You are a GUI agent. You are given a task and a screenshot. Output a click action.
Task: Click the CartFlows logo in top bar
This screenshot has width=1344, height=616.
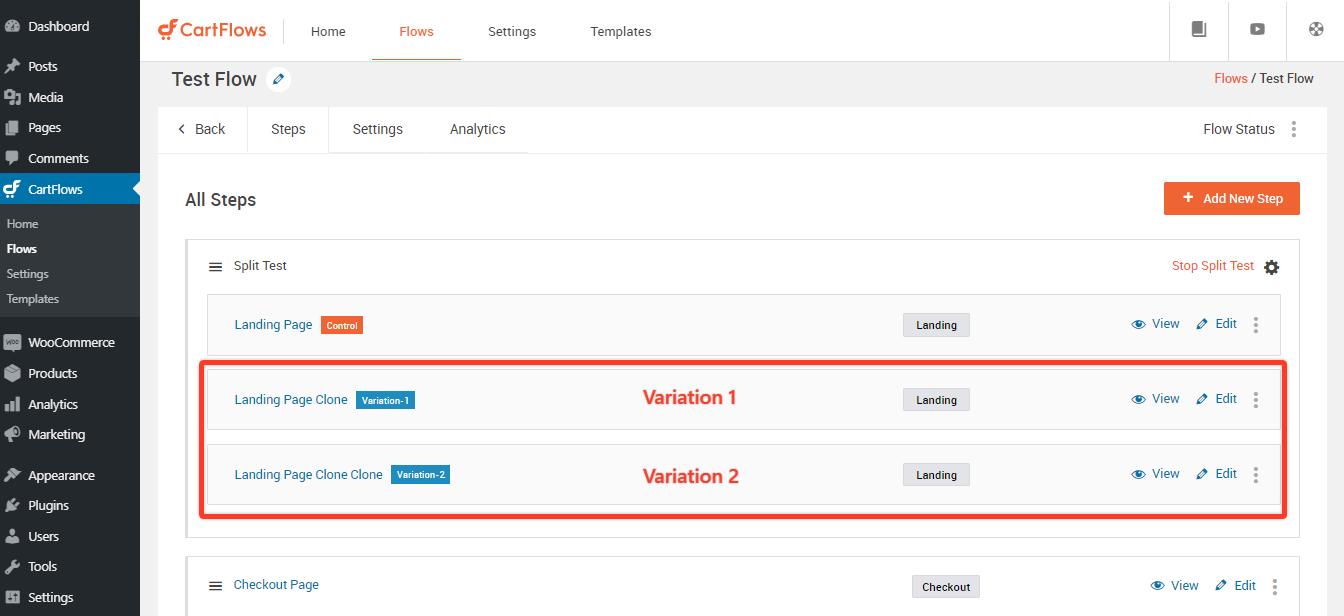[x=212, y=30]
